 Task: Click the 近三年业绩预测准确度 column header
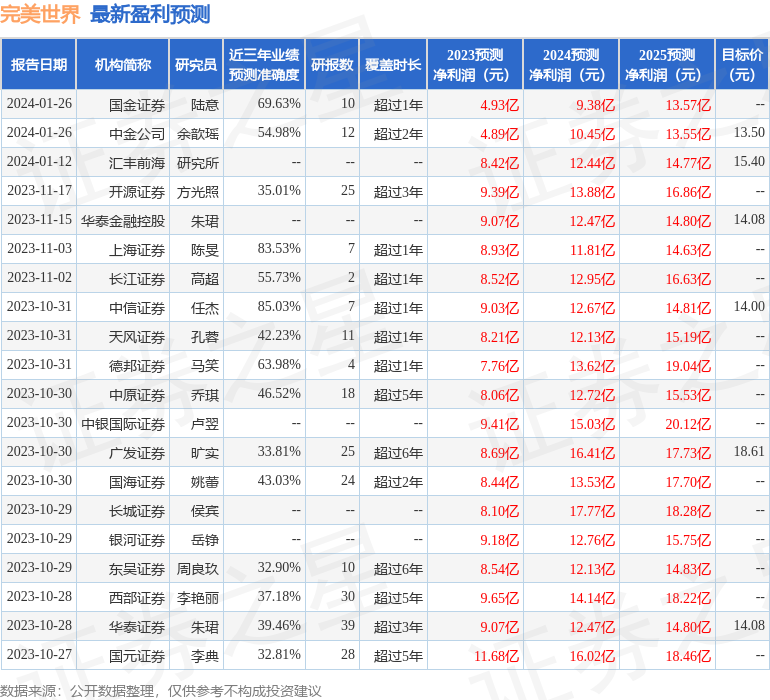[x=264, y=64]
